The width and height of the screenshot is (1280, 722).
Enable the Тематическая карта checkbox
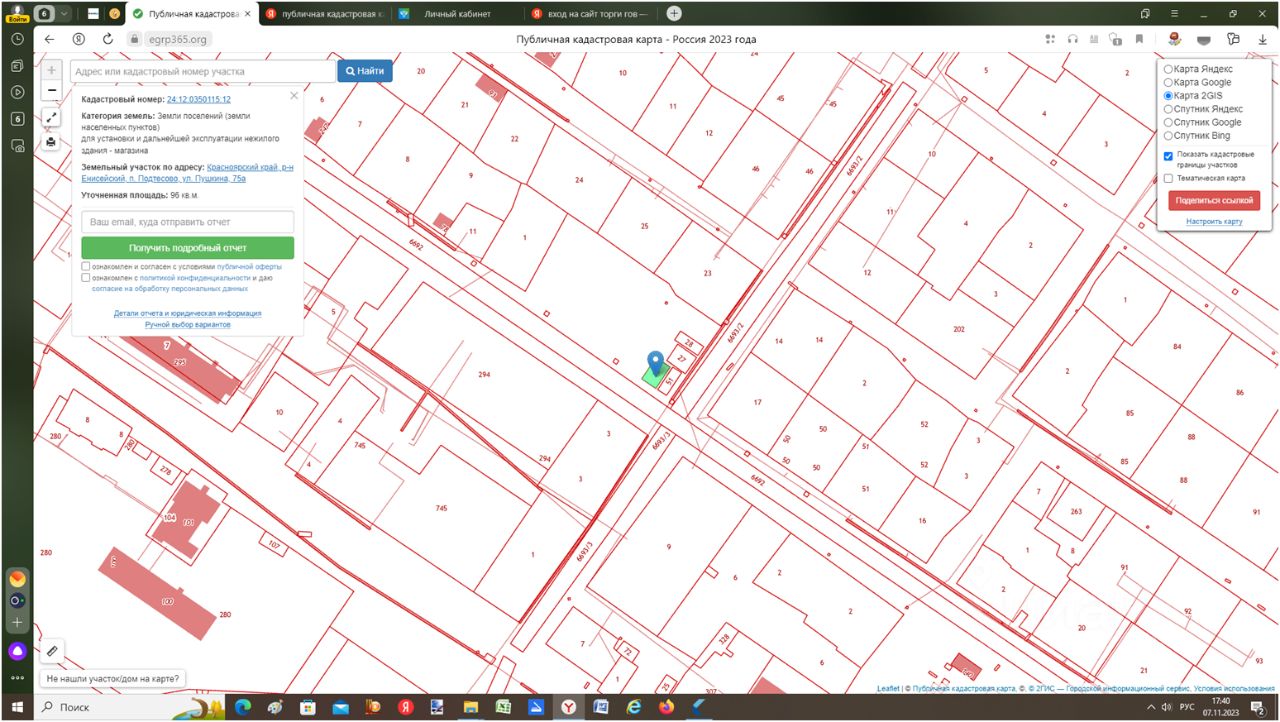pos(1168,178)
